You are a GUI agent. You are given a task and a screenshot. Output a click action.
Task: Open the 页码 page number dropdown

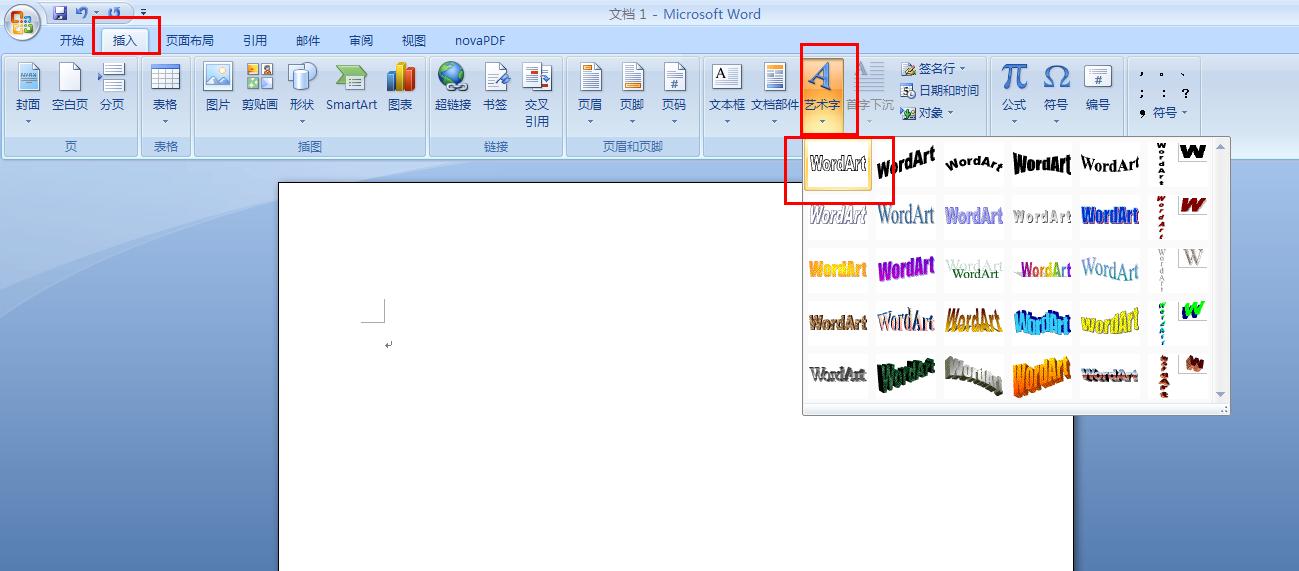point(674,121)
